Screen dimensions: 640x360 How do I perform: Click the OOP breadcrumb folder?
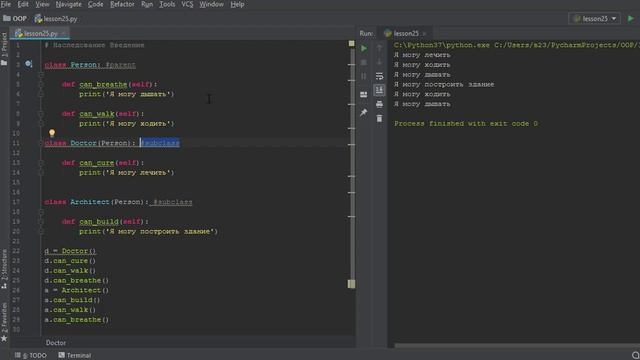(x=15, y=19)
